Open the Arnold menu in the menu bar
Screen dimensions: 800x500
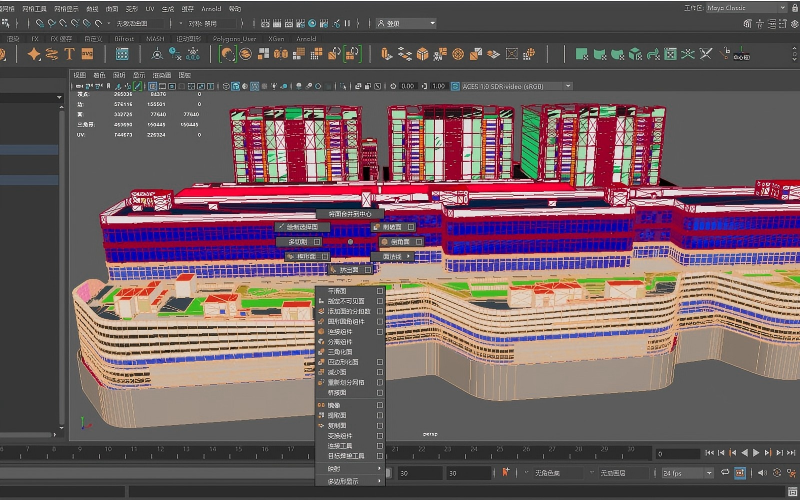211,9
